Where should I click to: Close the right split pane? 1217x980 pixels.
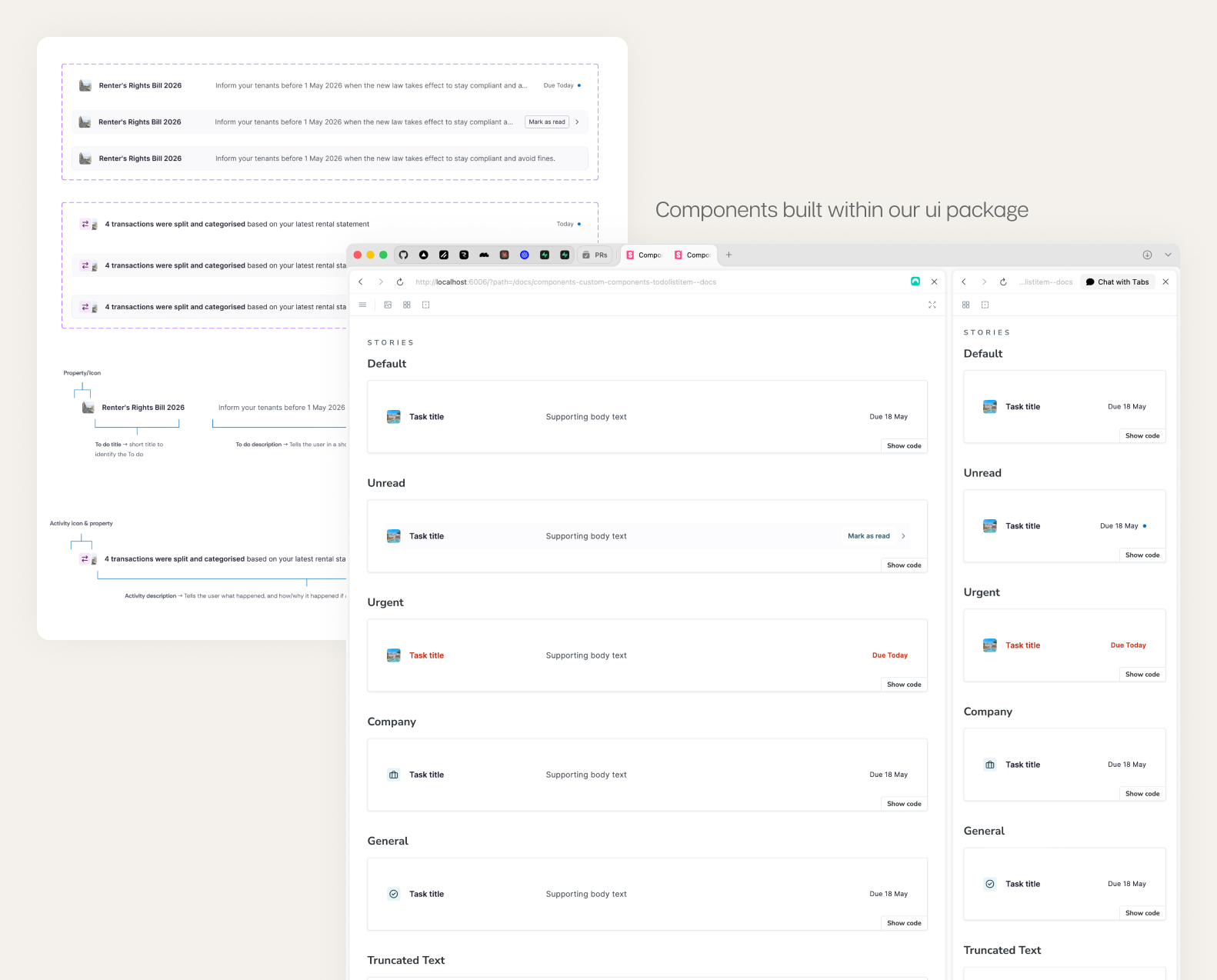pos(1166,282)
